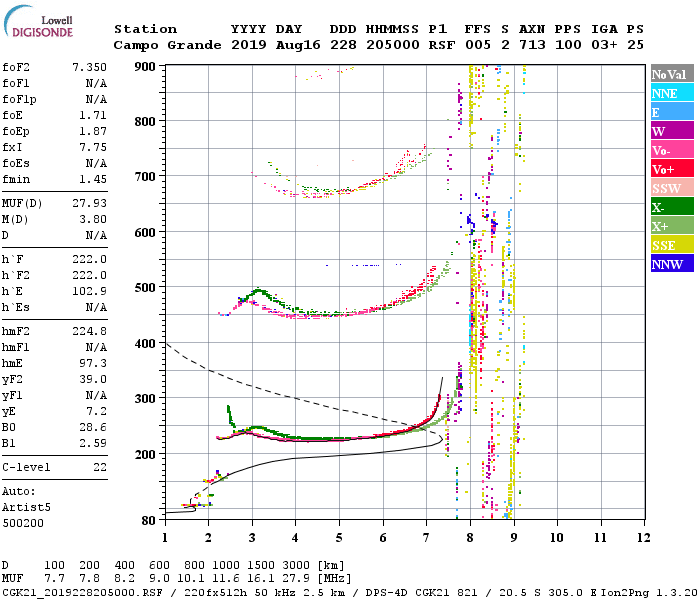Click MUF 16.1 for 1500 km

[261, 578]
